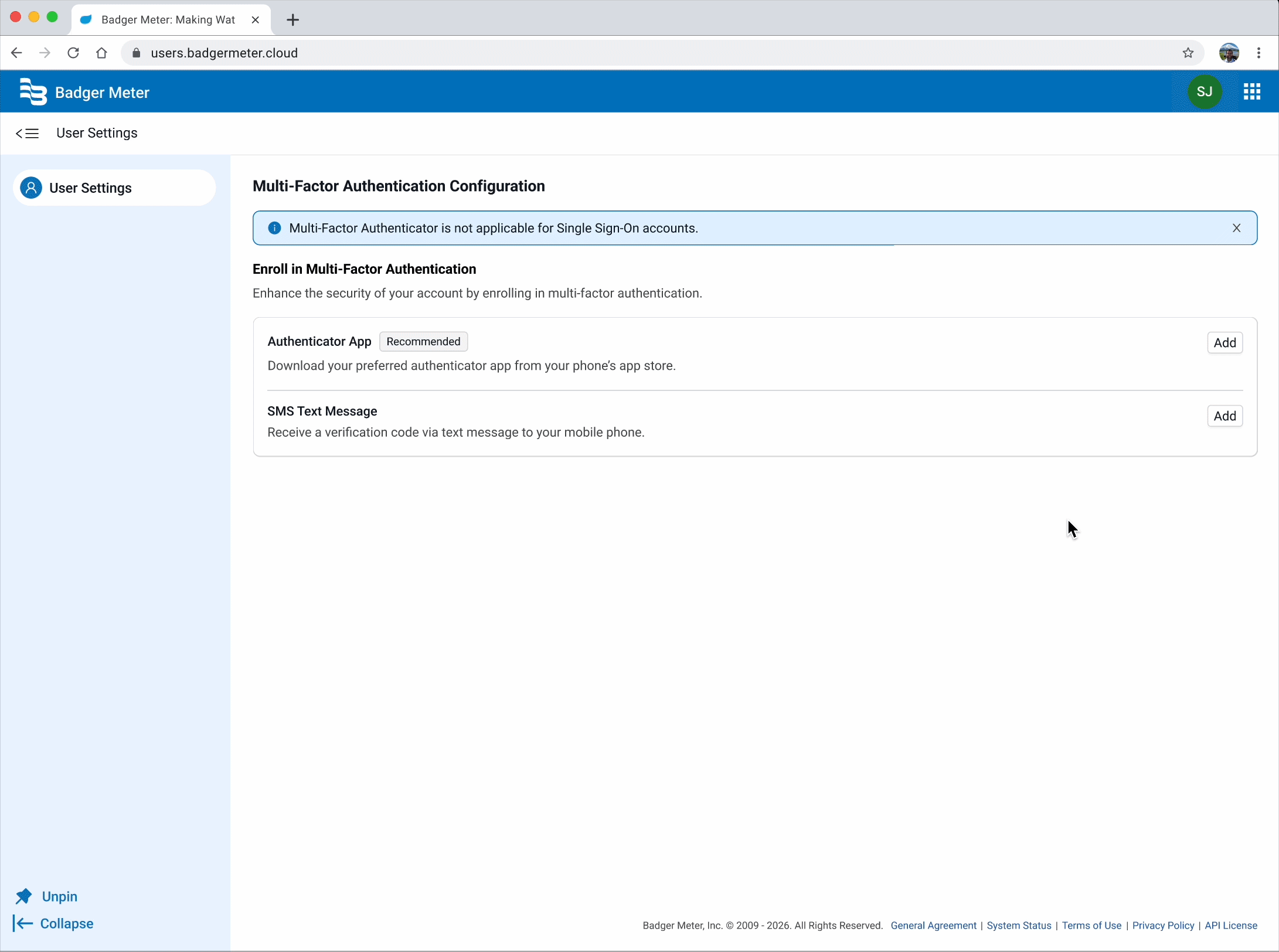The width and height of the screenshot is (1279, 952).
Task: Click the Unpin pushpin icon
Action: pyautogui.click(x=23, y=896)
